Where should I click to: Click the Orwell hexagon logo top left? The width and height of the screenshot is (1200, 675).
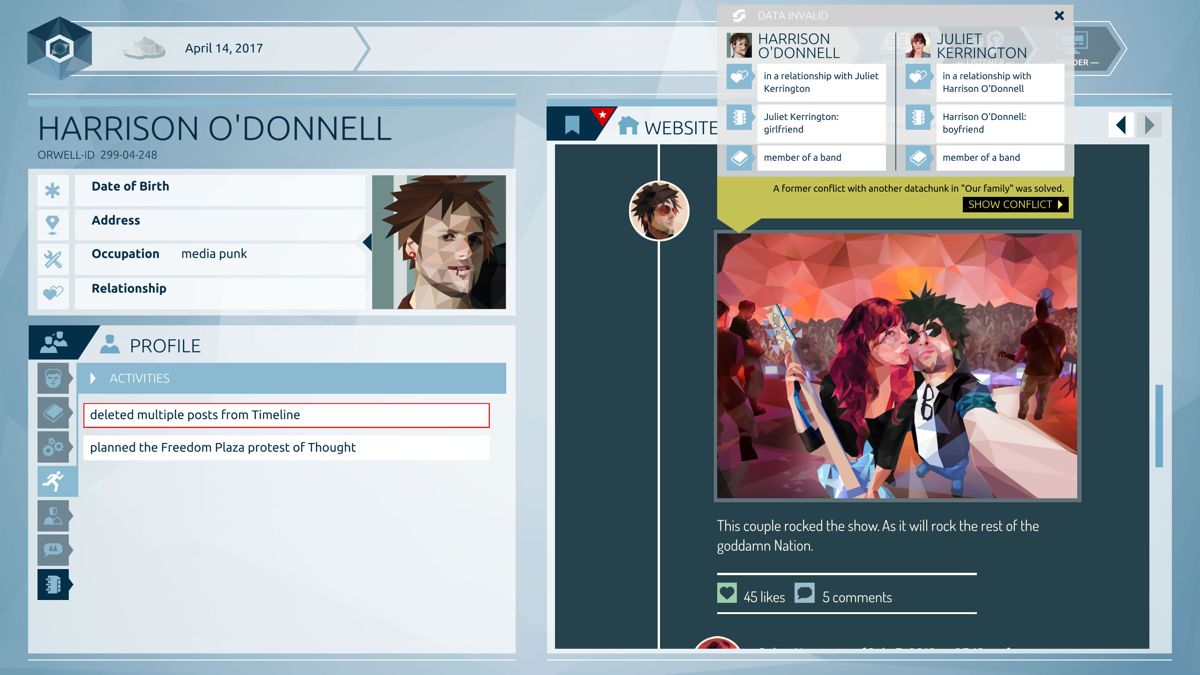[58, 45]
